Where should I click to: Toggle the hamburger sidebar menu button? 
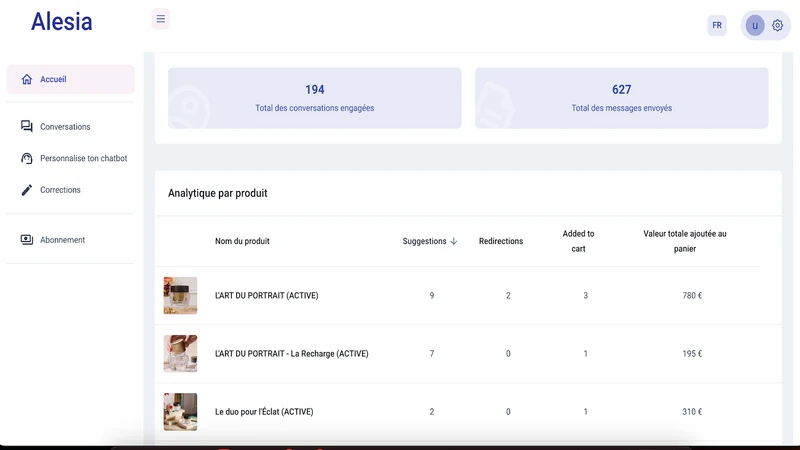point(161,19)
